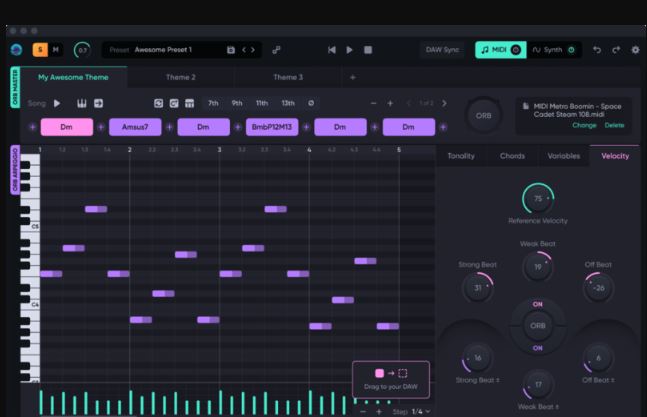
Task: Add a new theme tab with plus
Action: point(352,77)
